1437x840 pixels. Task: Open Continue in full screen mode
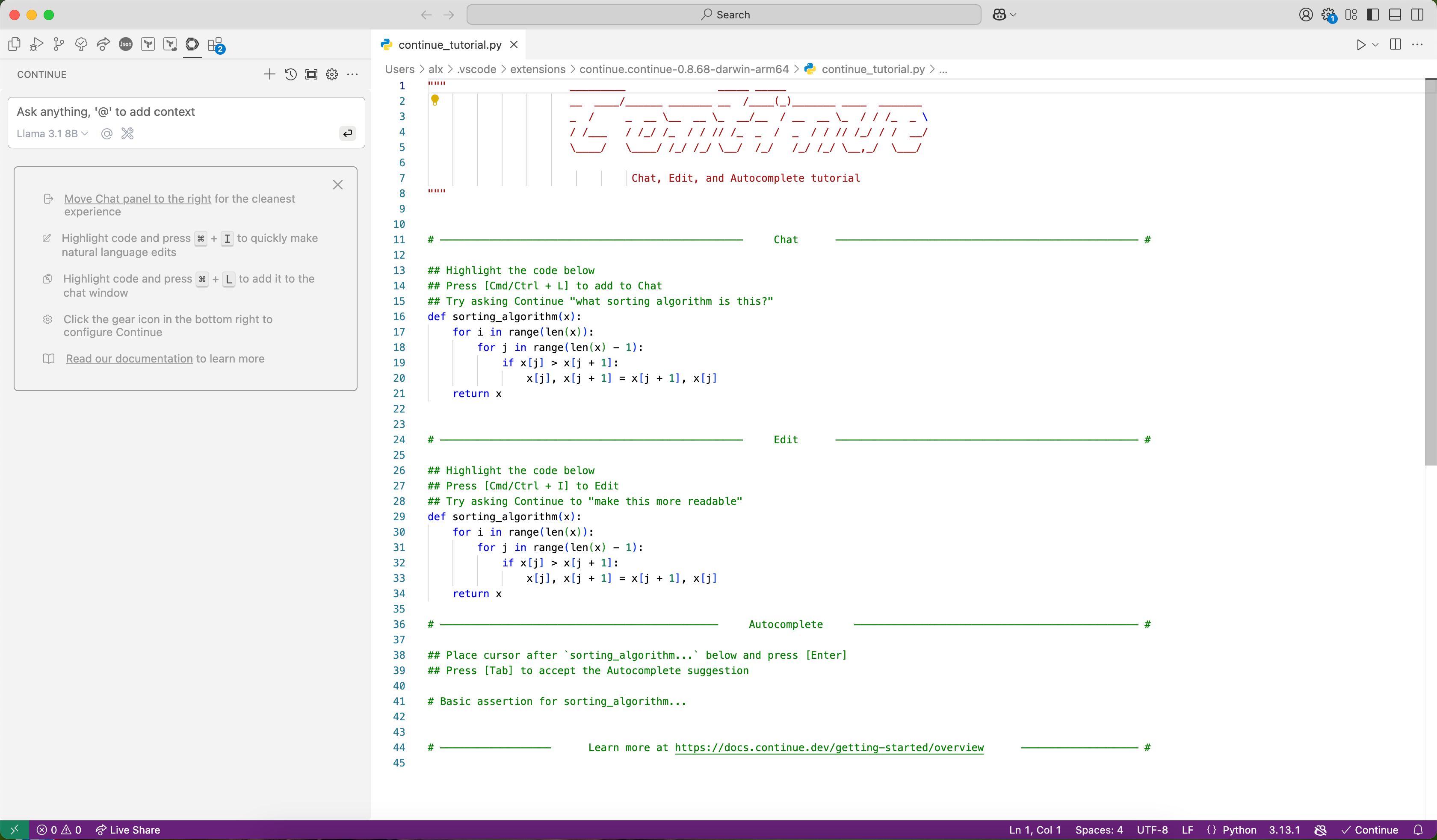click(x=311, y=74)
